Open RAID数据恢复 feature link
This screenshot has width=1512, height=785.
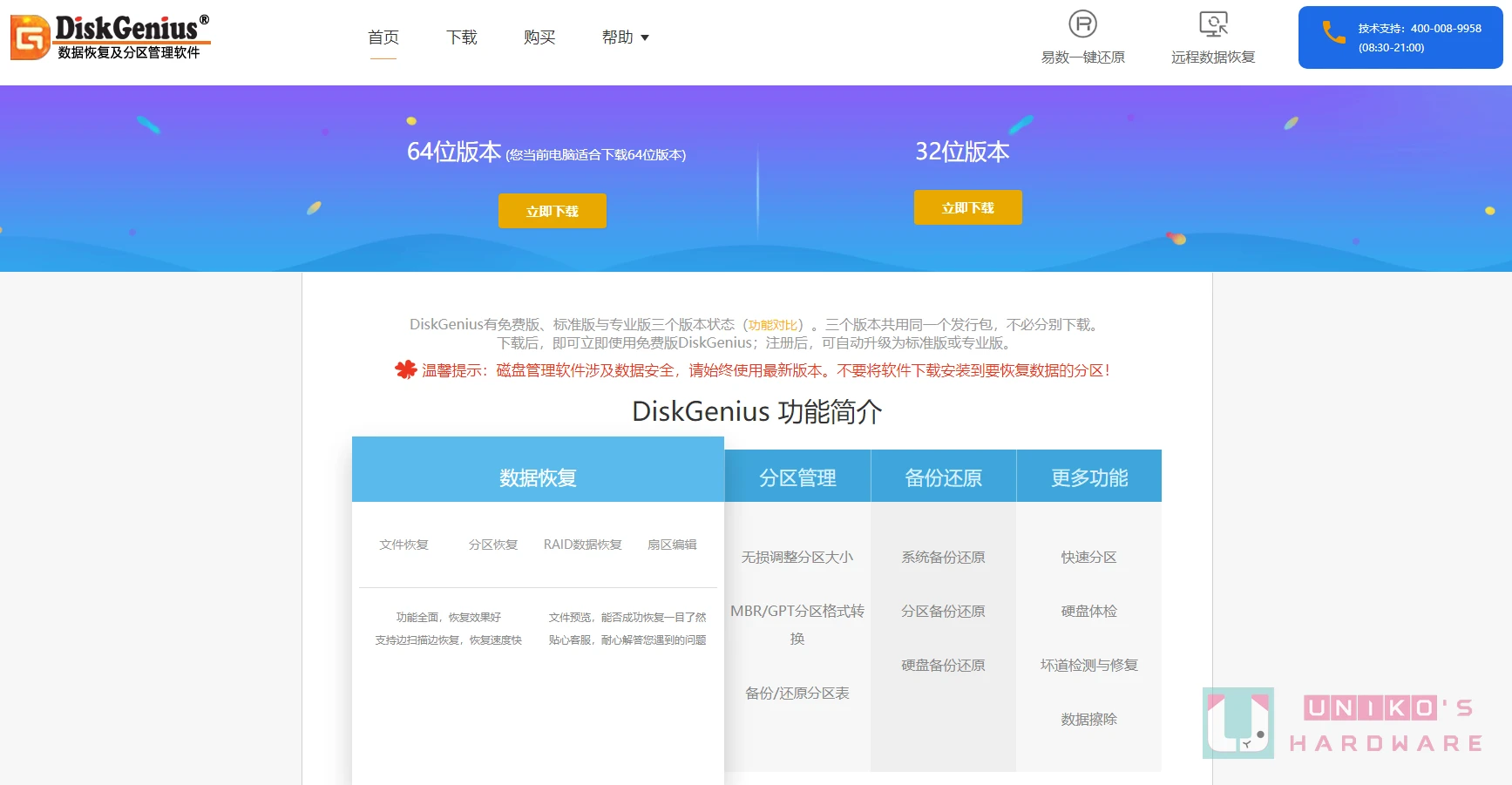tap(583, 545)
